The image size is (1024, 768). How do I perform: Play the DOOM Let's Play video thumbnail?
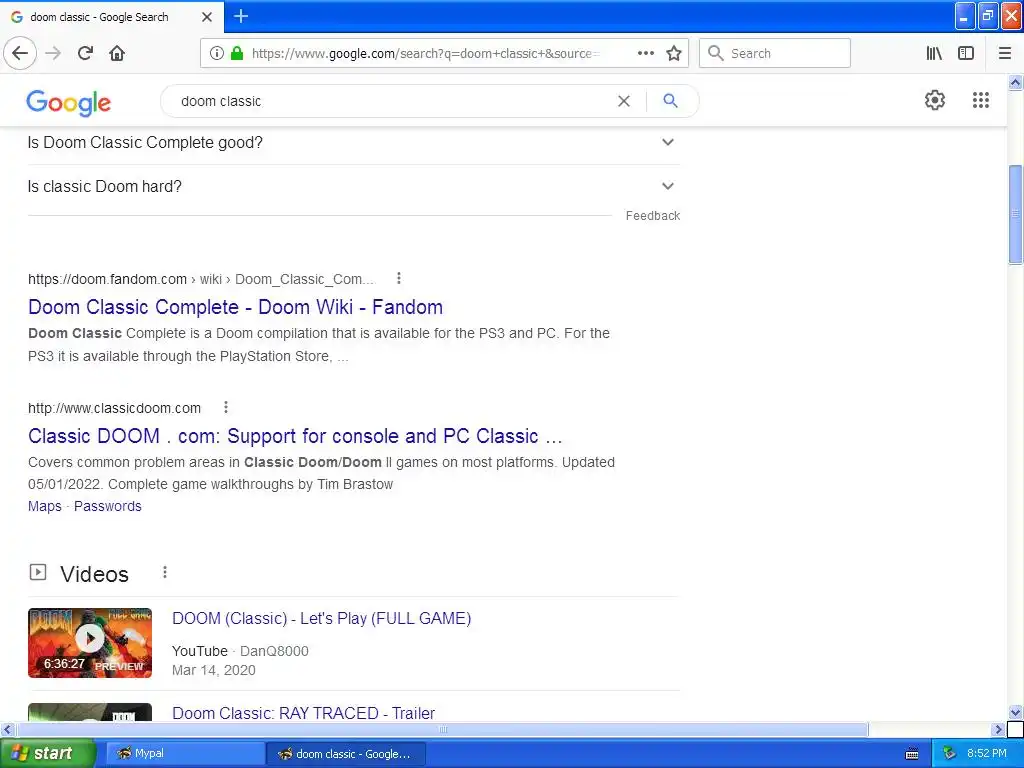tap(90, 643)
